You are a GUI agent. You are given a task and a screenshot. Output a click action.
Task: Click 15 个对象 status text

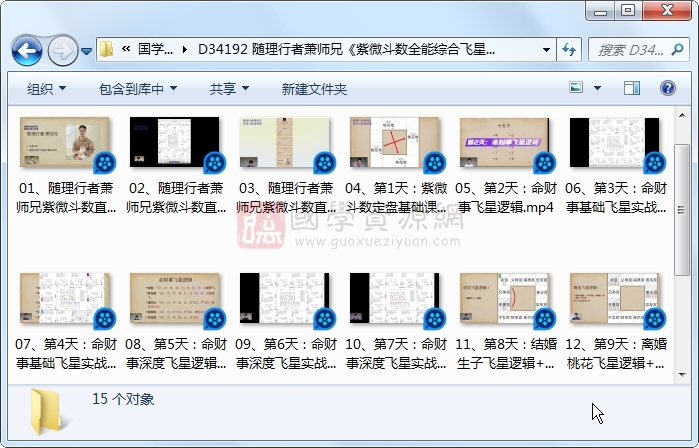123,399
